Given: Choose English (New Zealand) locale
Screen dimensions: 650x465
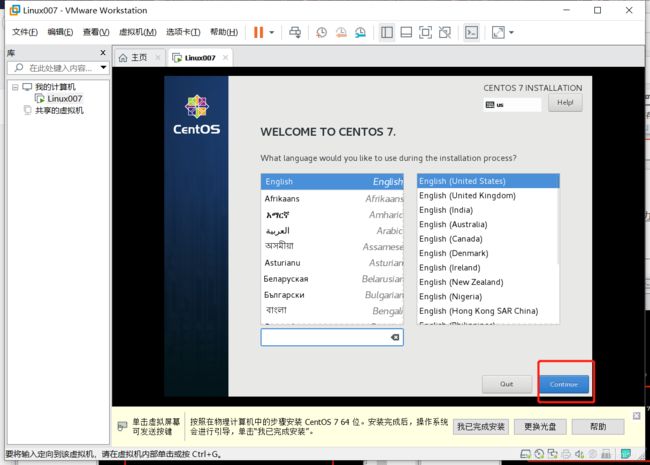Looking at the screenshot, I should (488, 282).
